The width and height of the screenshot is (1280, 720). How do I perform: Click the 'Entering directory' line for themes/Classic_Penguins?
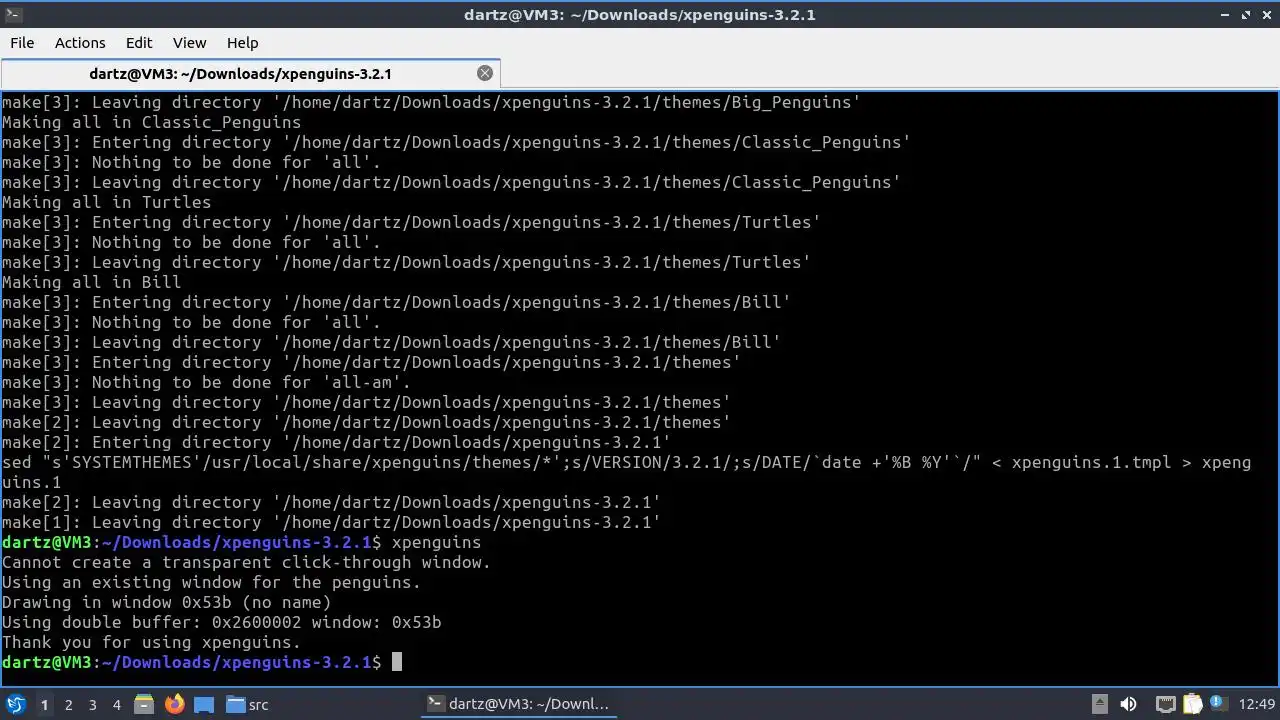tap(456, 142)
